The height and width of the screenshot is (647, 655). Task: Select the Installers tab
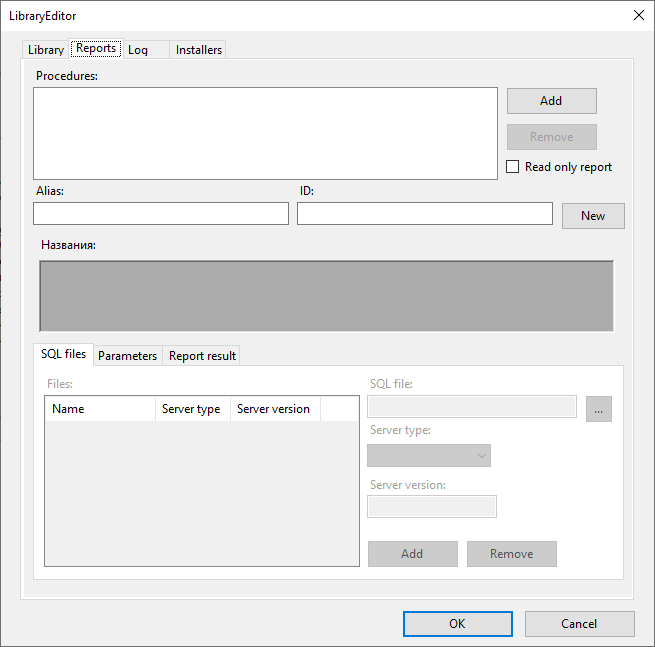pos(199,50)
